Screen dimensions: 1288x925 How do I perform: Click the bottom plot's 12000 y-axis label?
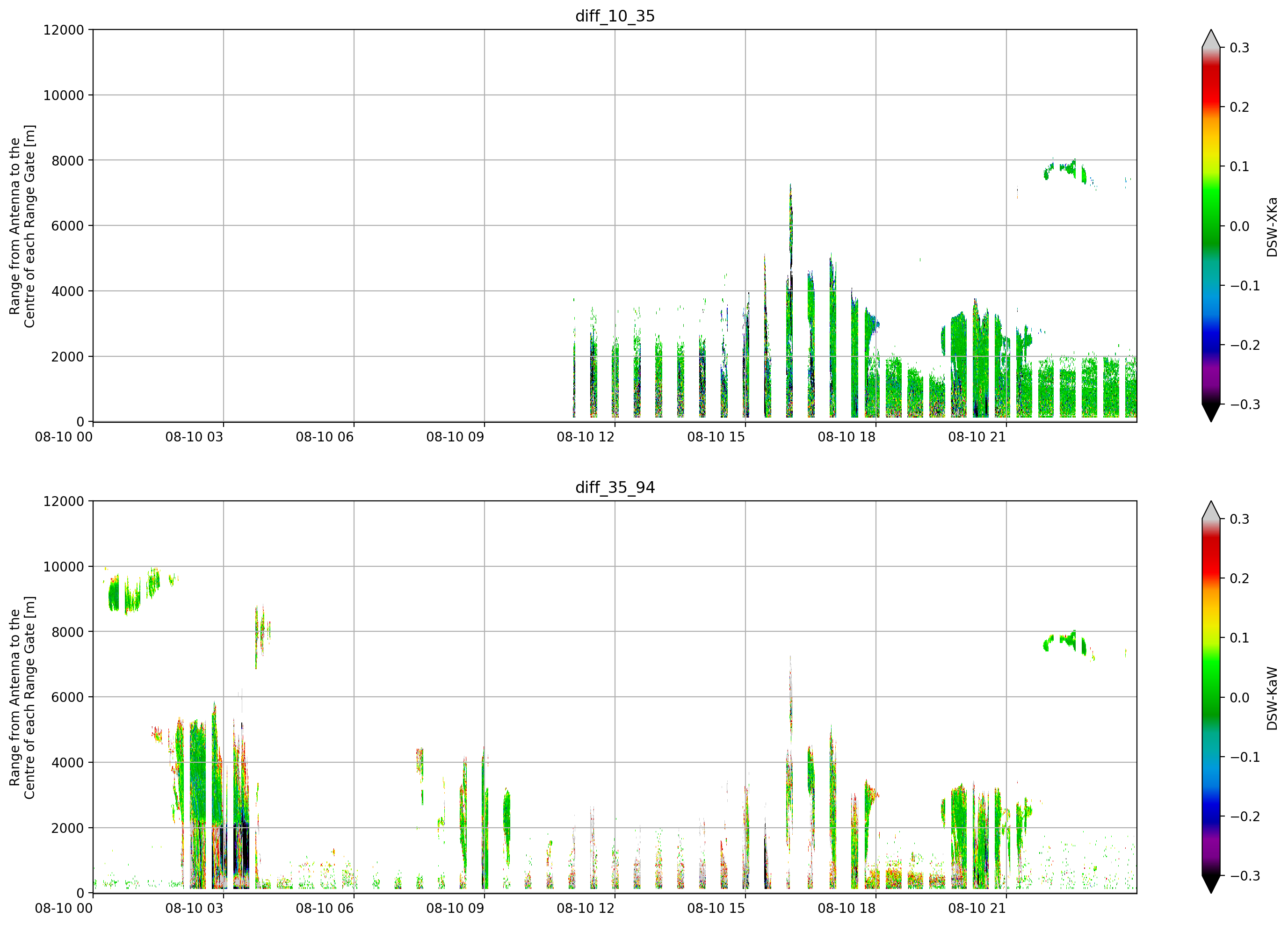[x=64, y=501]
